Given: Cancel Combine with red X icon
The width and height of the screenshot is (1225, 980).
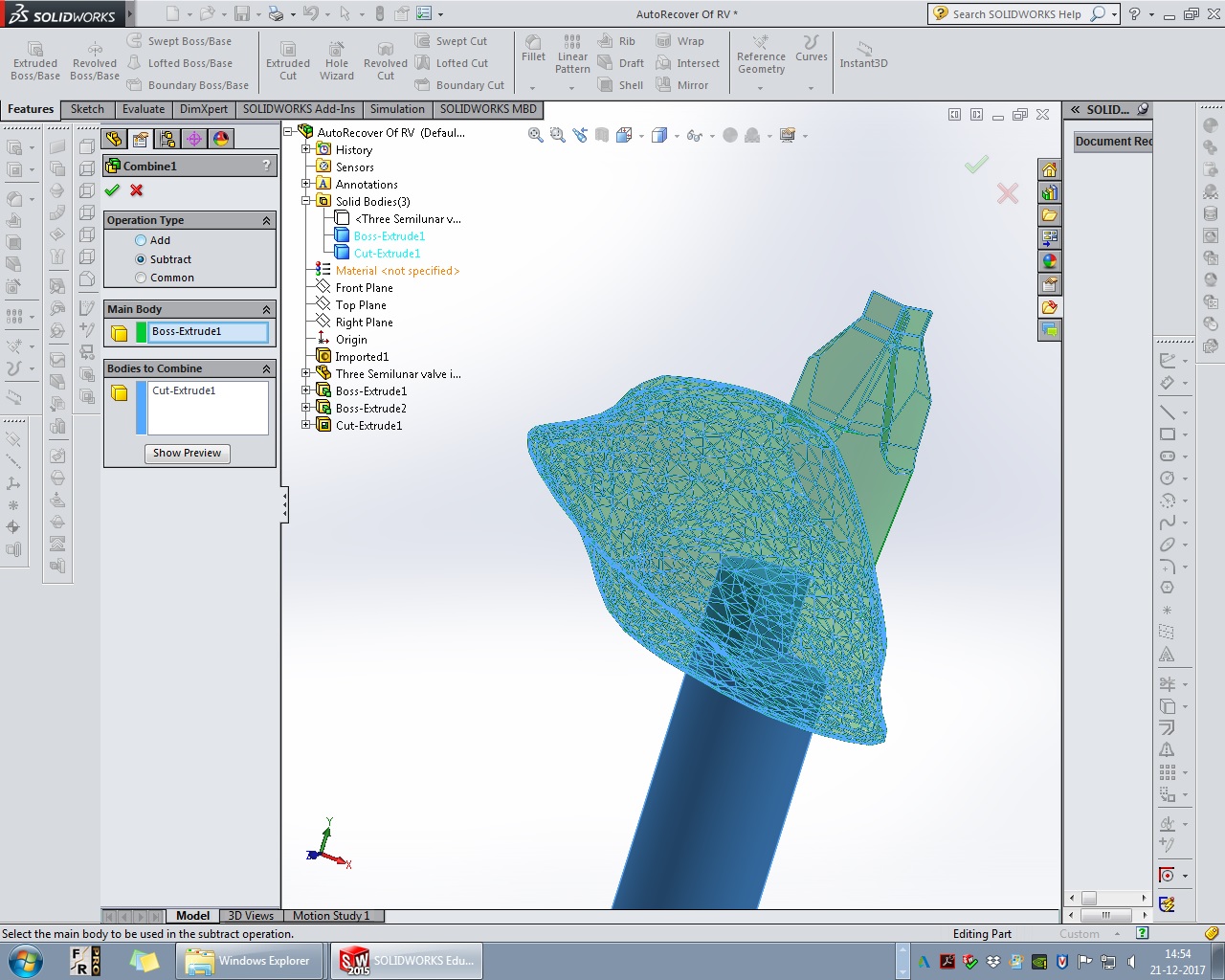Looking at the screenshot, I should 137,190.
